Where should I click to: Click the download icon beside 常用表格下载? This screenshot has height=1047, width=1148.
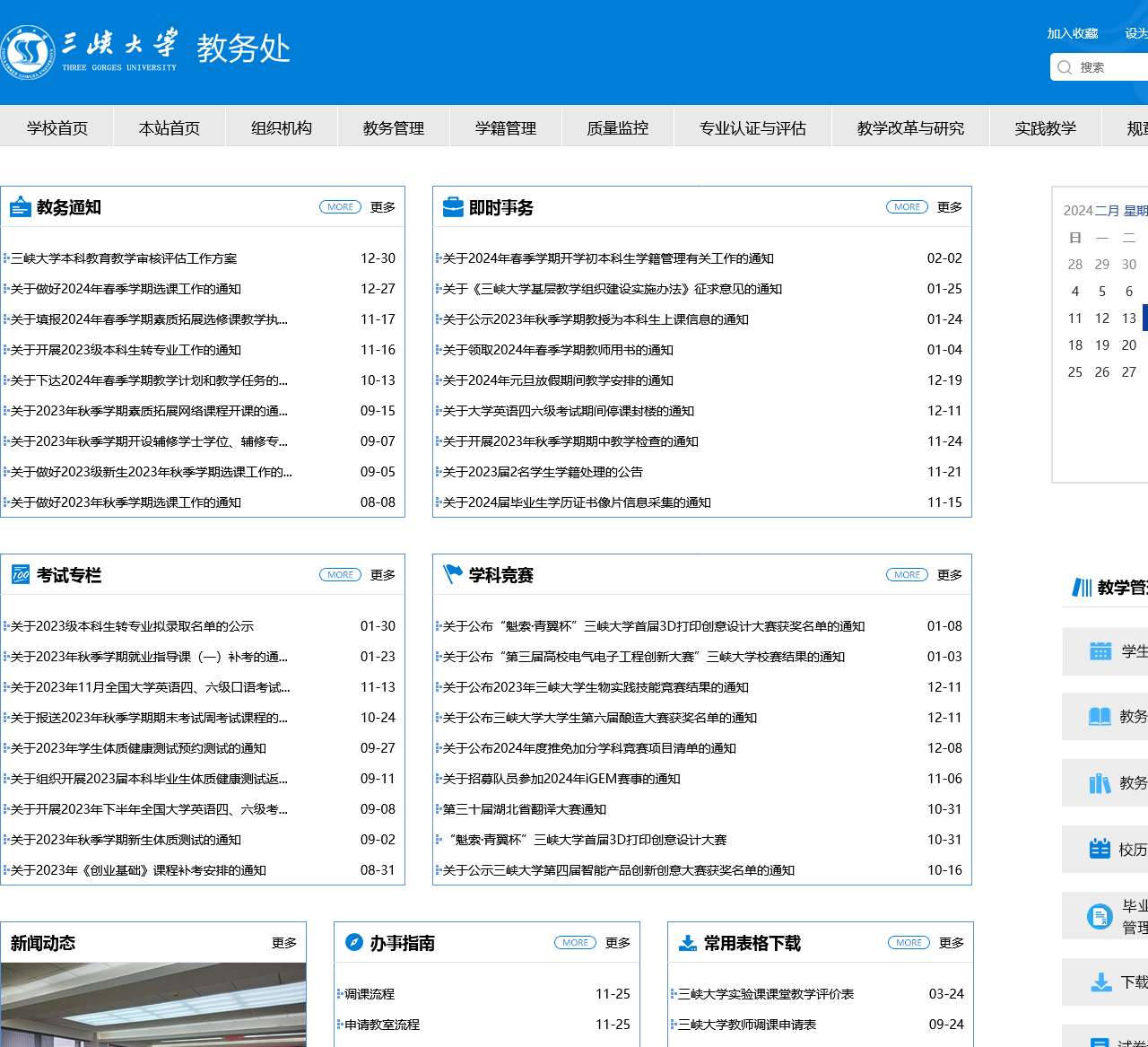click(x=688, y=942)
